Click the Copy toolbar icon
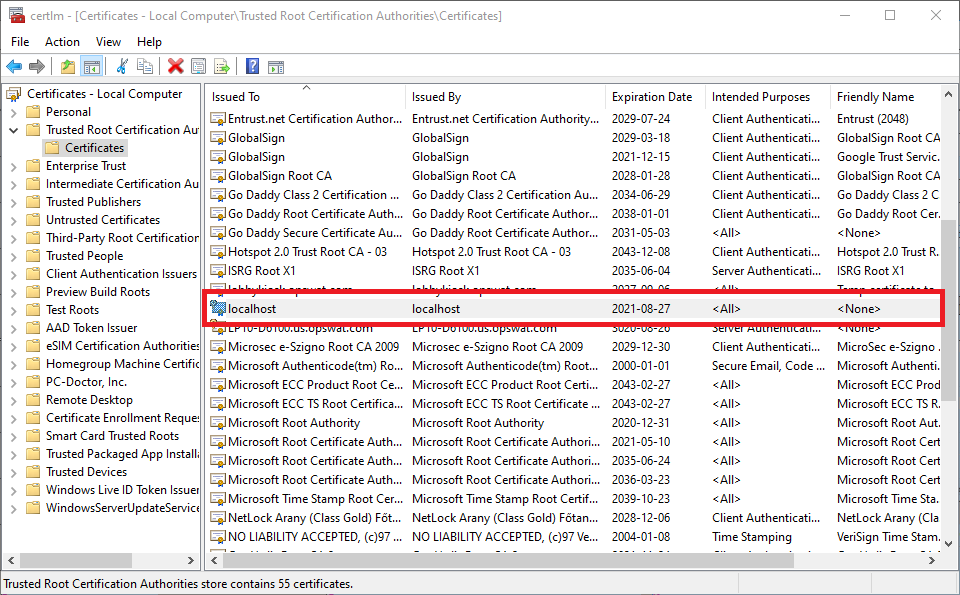Screen dimensions: 960x595 (145, 66)
